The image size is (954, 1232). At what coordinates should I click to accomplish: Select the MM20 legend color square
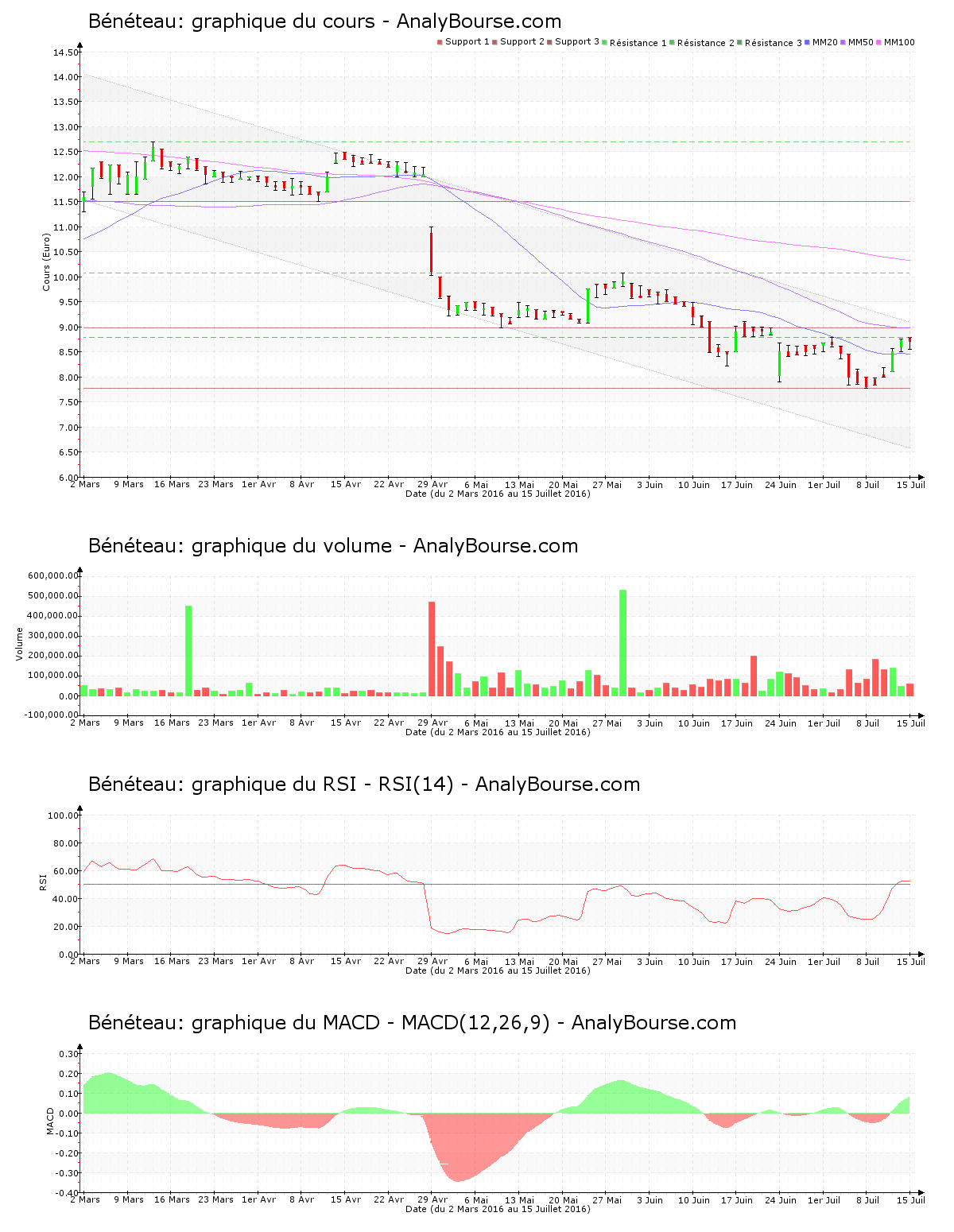click(807, 42)
